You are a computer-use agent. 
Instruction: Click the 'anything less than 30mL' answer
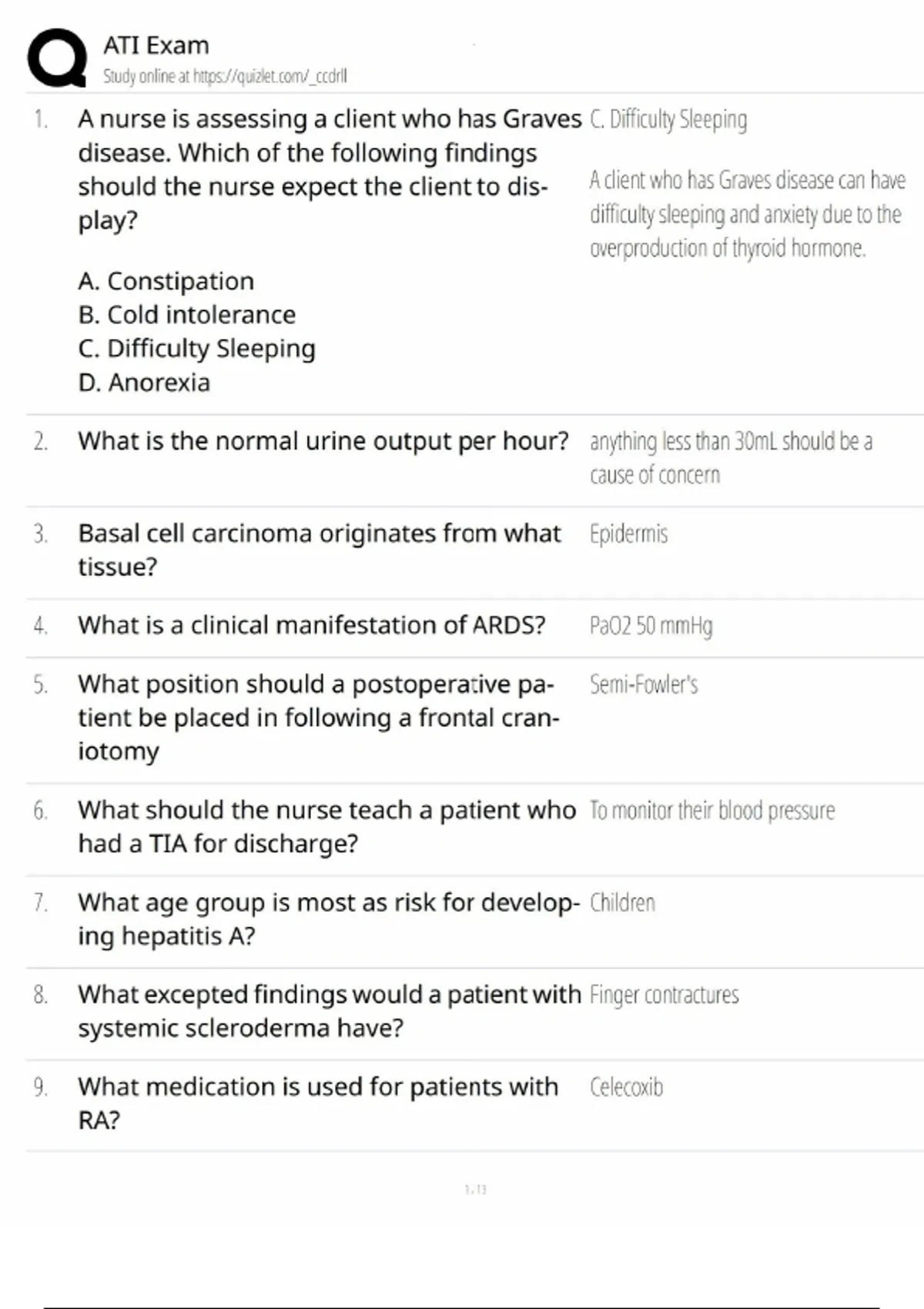tap(731, 458)
